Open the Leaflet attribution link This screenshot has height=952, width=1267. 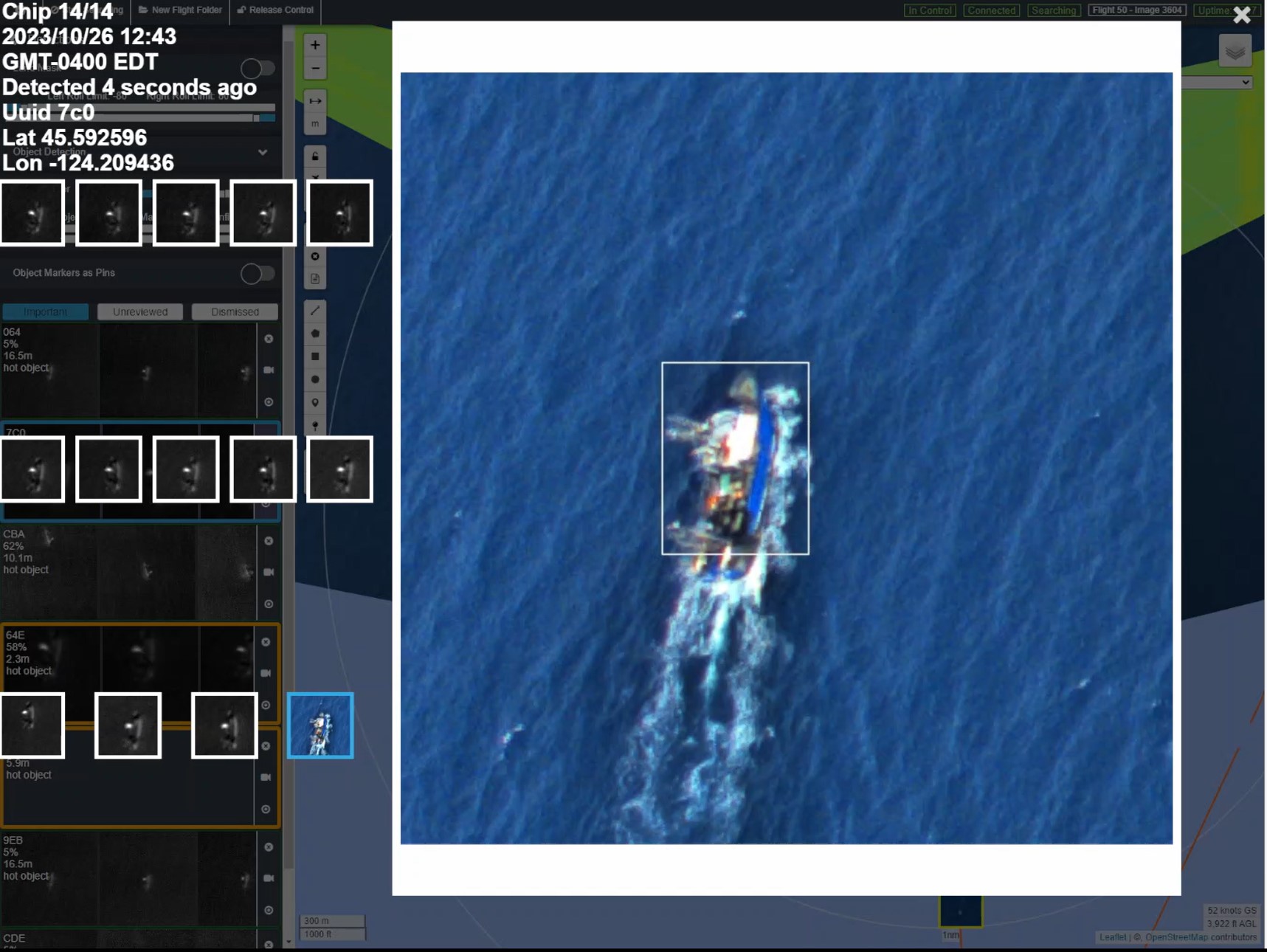tap(1112, 937)
